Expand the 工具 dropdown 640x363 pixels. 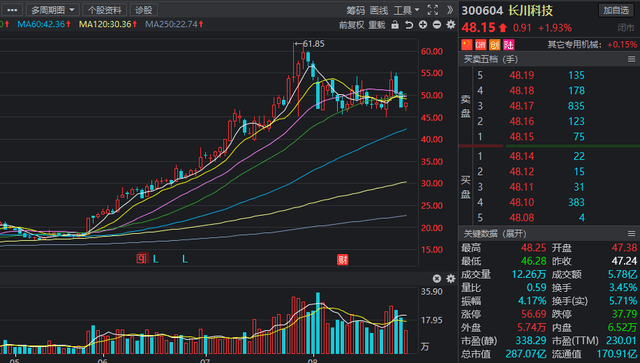pyautogui.click(x=406, y=10)
